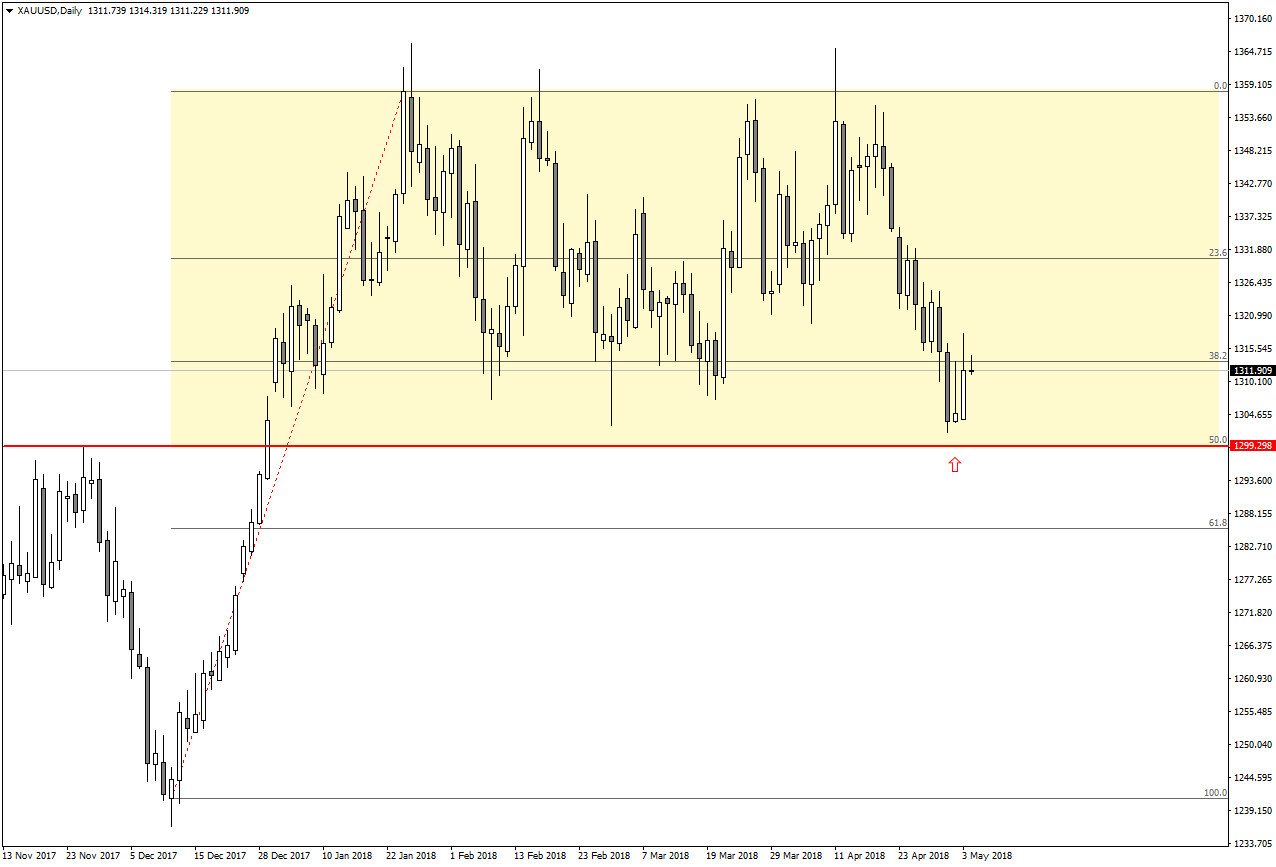Image resolution: width=1276 pixels, height=867 pixels.
Task: Click the Fibonacci 23.6 level label
Action: coord(1218,253)
